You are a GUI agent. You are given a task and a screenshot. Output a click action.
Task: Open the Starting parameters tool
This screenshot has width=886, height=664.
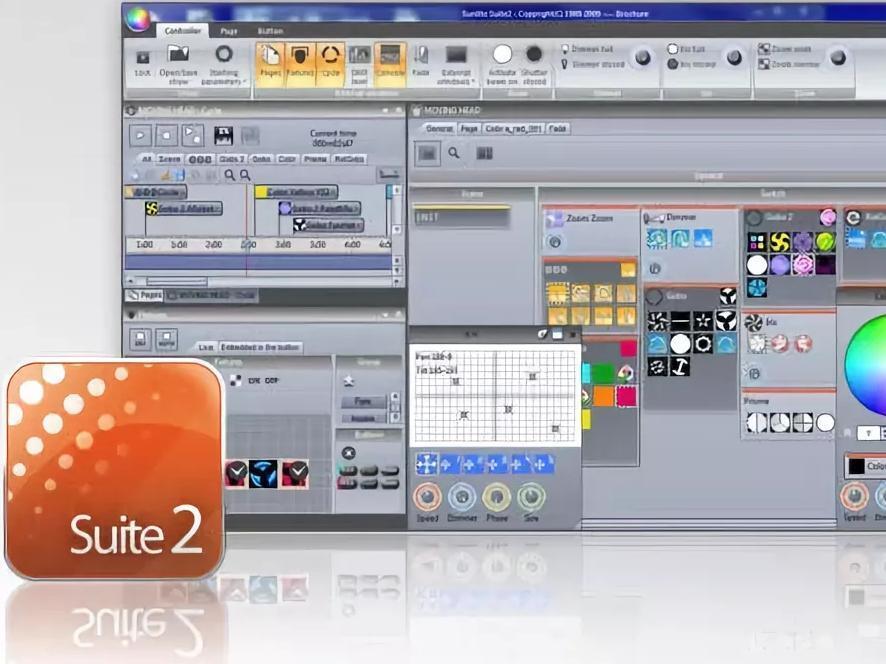[224, 56]
